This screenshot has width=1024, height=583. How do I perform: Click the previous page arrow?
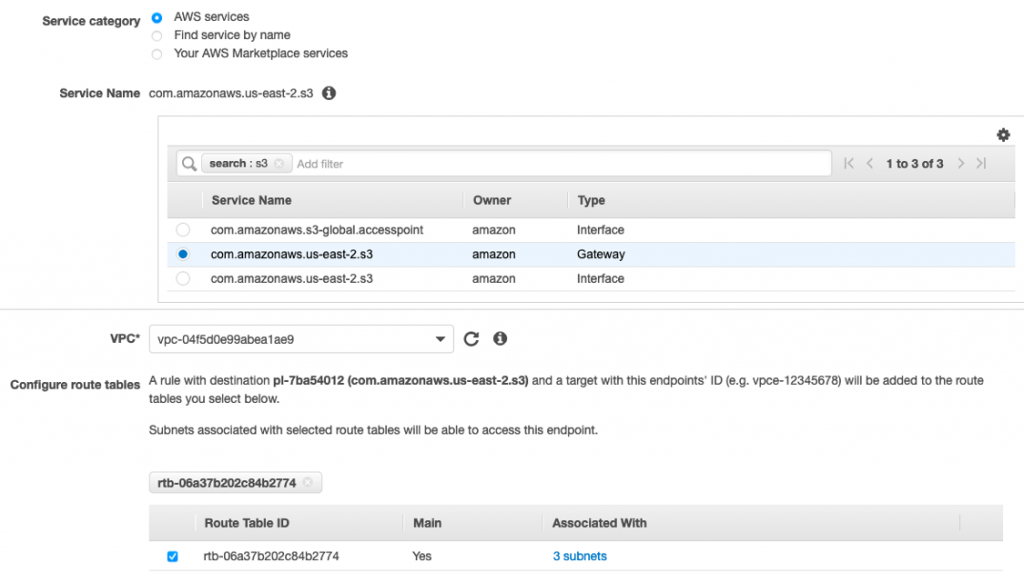coord(870,163)
